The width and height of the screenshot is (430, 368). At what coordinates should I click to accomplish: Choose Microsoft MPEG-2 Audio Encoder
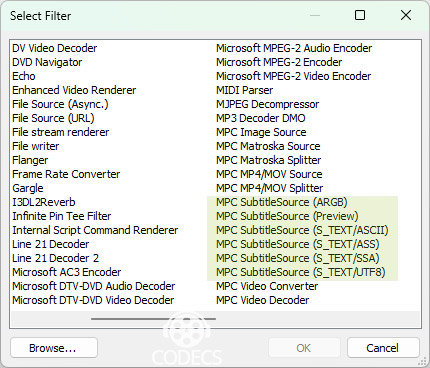(x=294, y=48)
